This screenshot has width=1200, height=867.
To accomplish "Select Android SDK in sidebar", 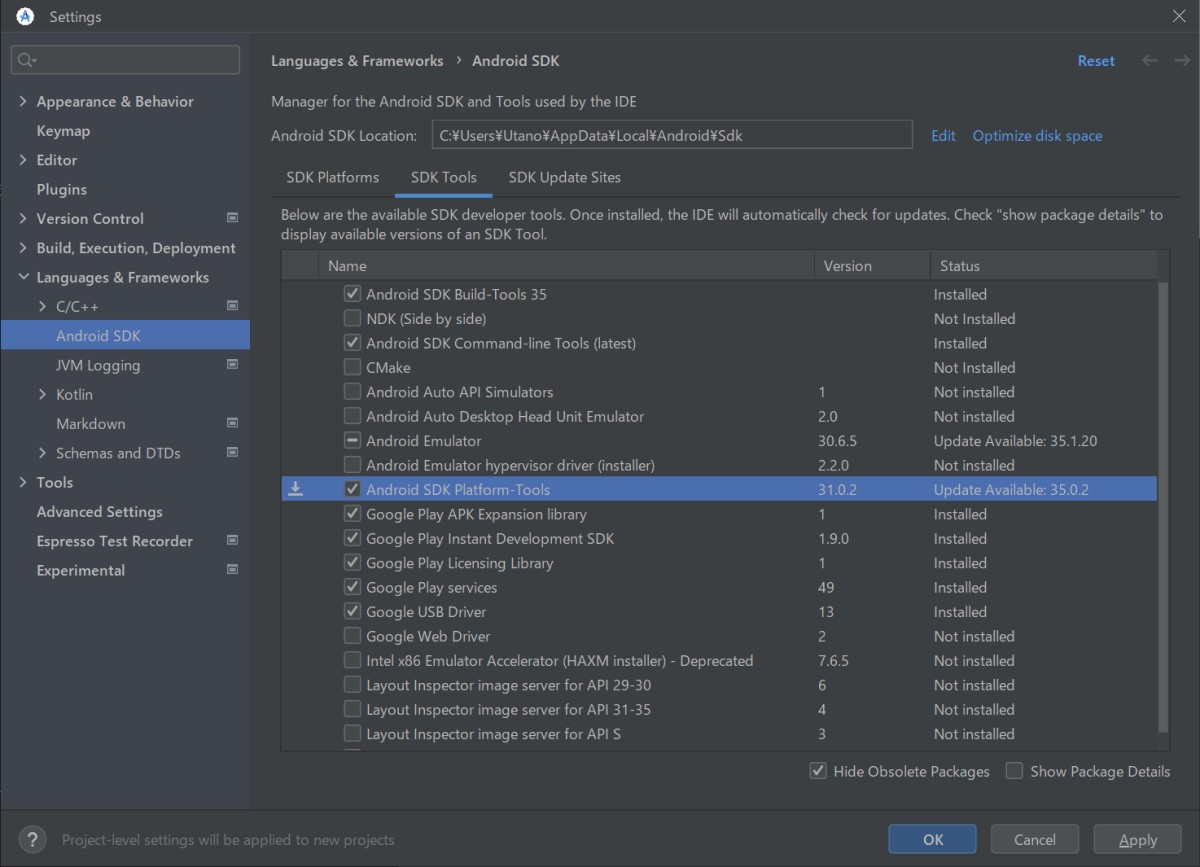I will click(x=125, y=336).
